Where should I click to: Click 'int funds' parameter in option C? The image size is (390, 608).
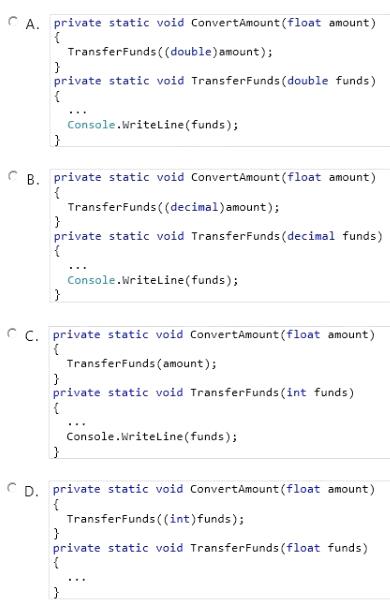coord(317,392)
